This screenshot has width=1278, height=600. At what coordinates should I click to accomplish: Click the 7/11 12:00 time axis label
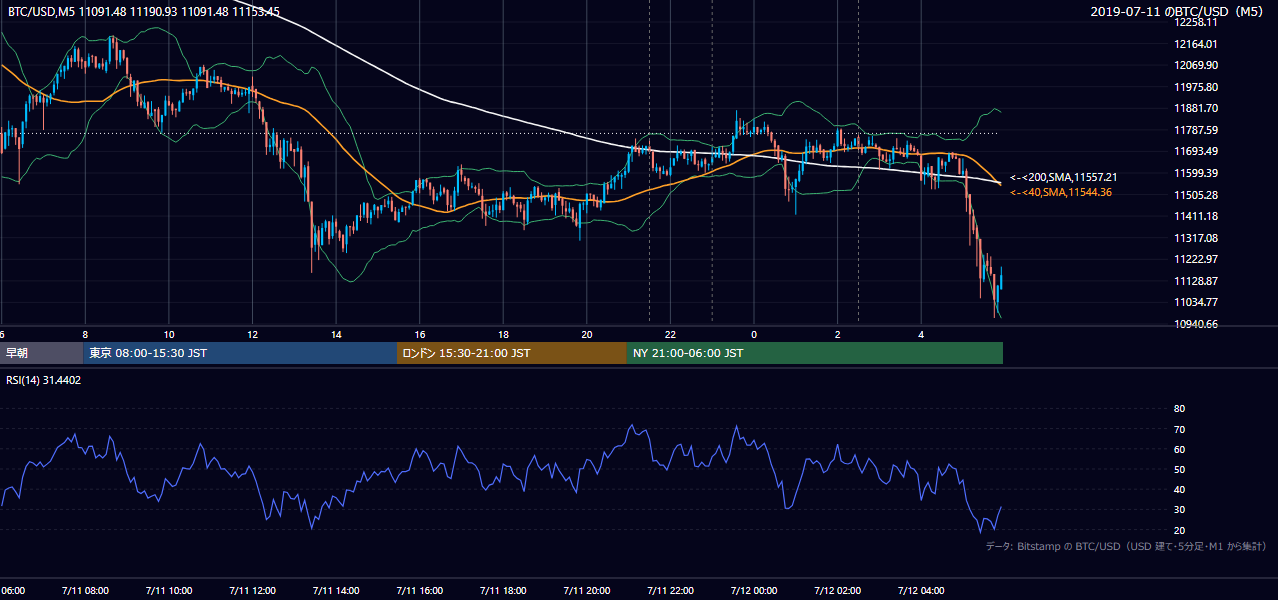click(252, 590)
